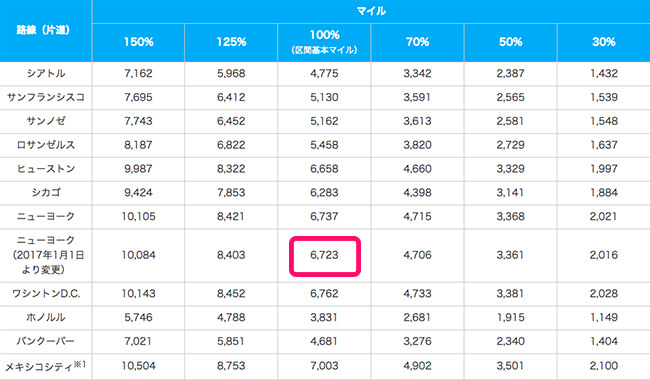Click the 8,187 cell for ロサンゼルス
The image size is (650, 380).
point(138,145)
